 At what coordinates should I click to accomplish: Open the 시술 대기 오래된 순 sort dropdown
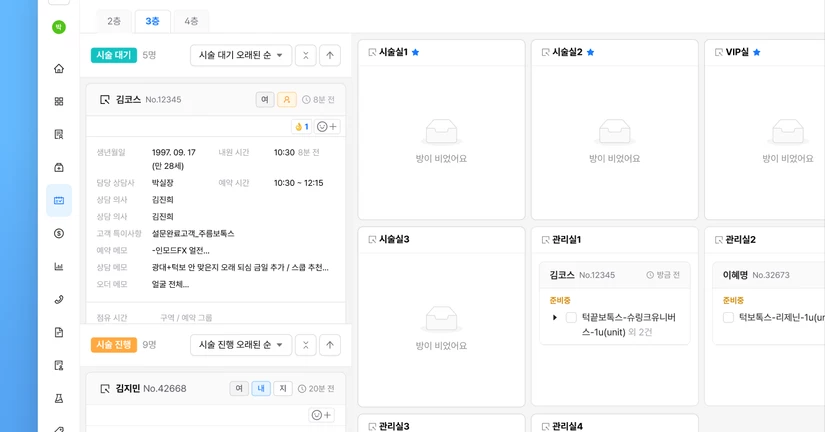pyautogui.click(x=240, y=56)
